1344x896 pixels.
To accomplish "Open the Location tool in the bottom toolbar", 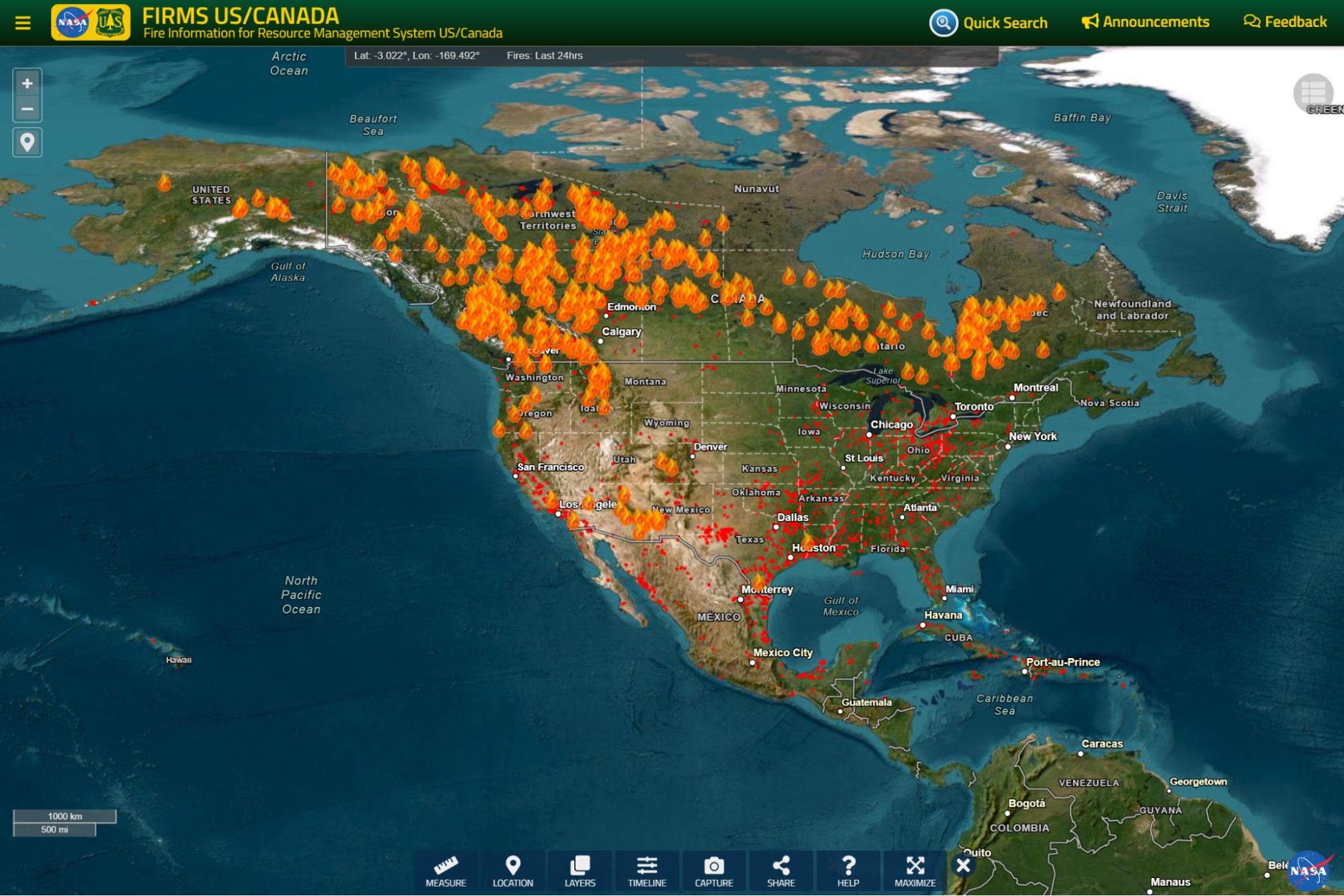I will click(x=512, y=871).
